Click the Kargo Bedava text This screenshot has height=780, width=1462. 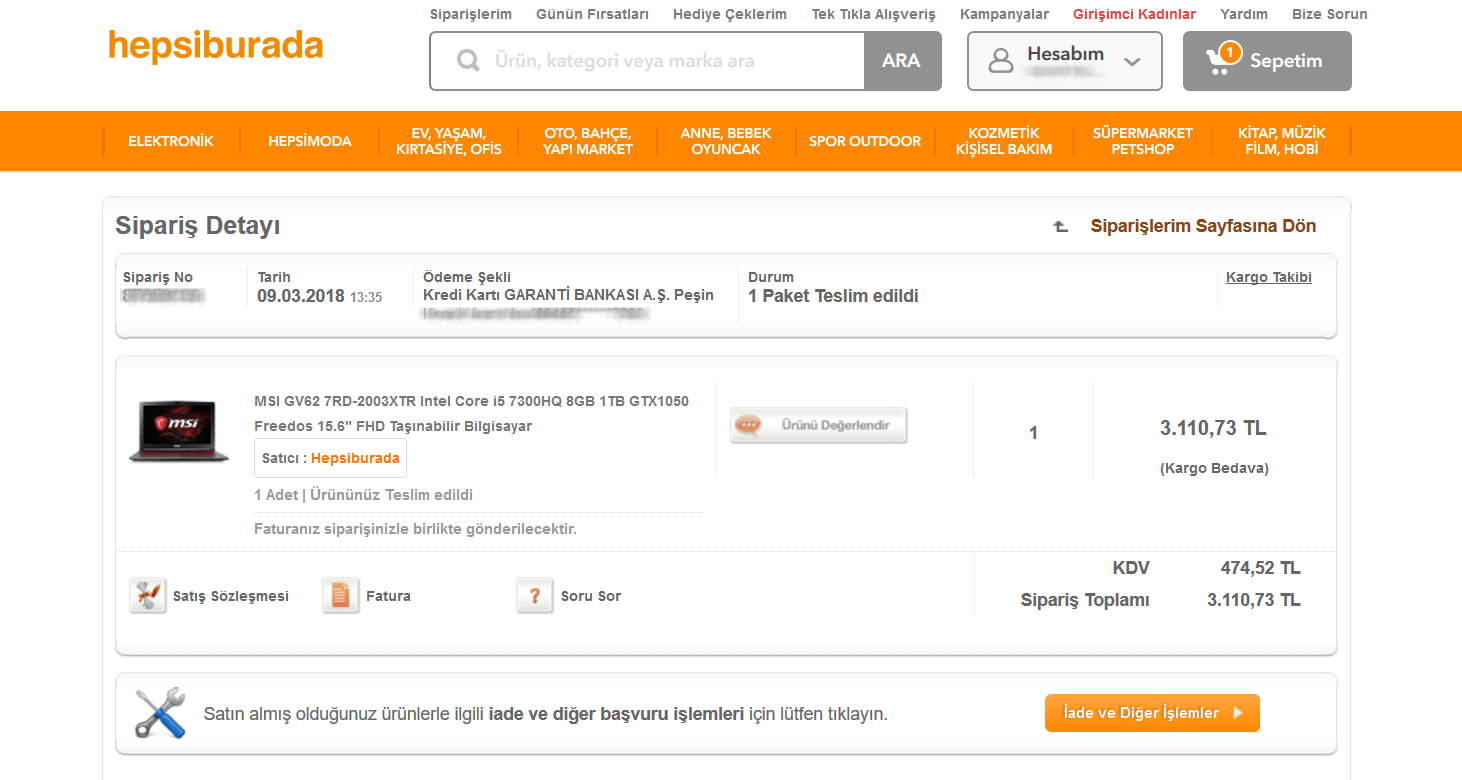1214,468
